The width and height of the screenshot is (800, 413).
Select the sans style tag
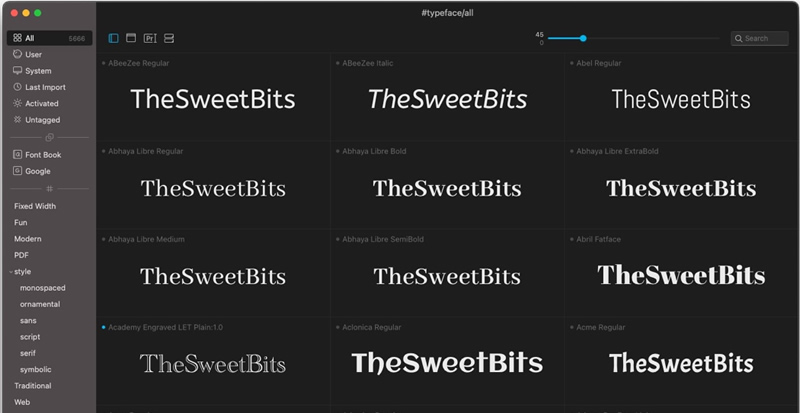pos(28,321)
